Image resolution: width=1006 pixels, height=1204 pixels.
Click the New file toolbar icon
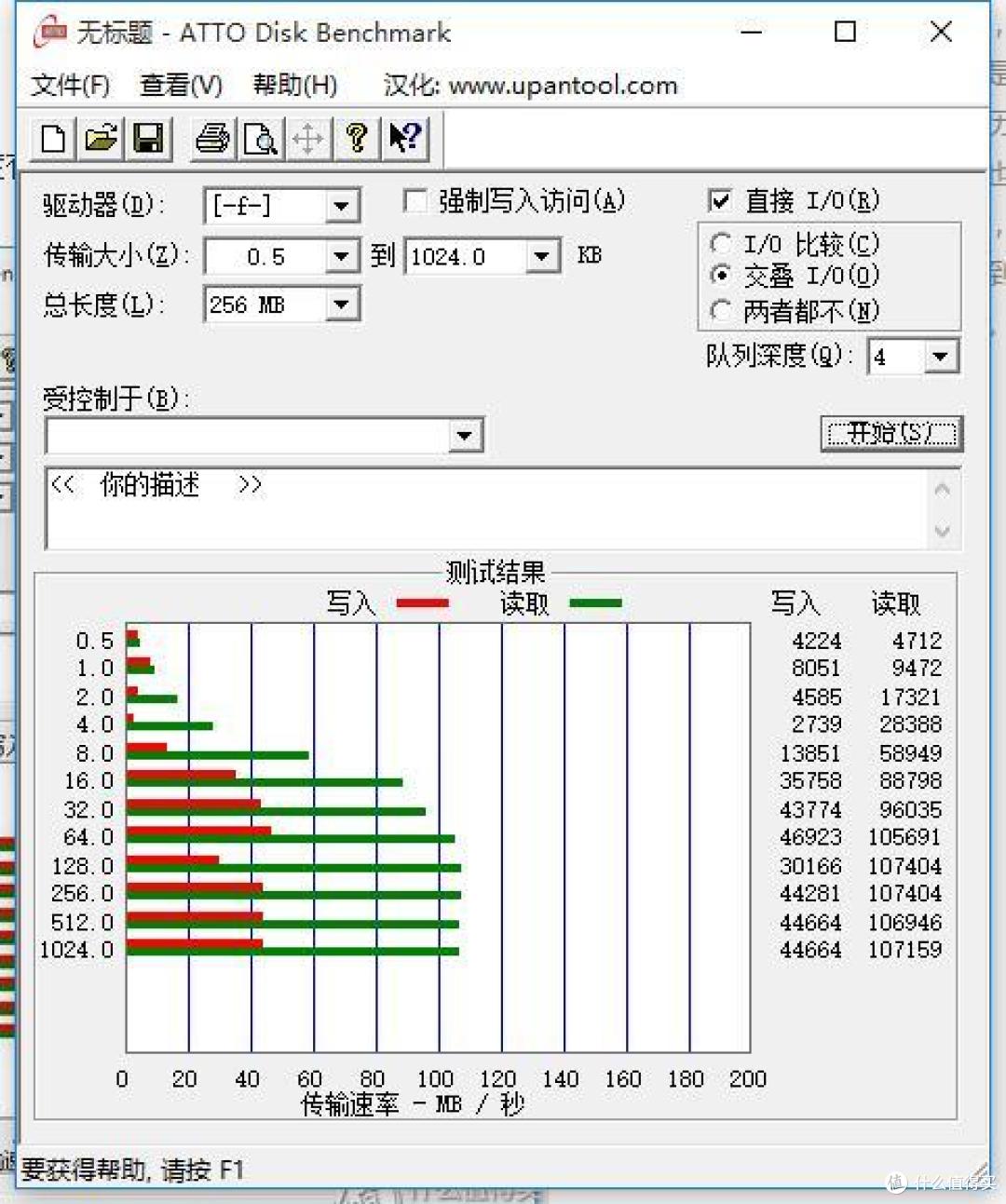click(x=54, y=139)
